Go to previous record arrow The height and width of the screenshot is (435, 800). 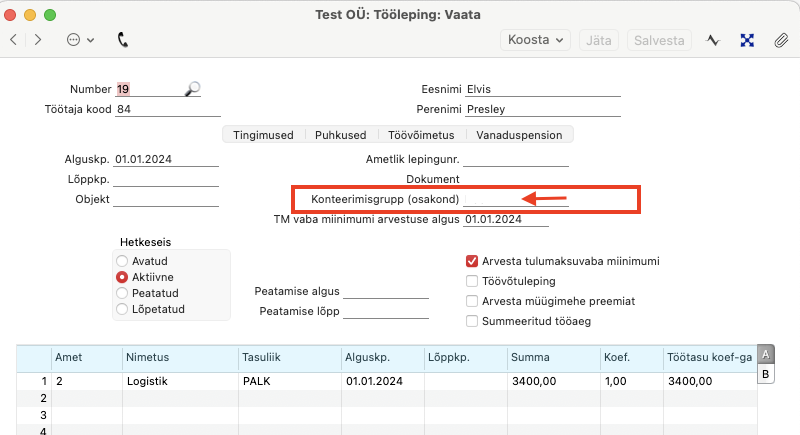pyautogui.click(x=14, y=40)
